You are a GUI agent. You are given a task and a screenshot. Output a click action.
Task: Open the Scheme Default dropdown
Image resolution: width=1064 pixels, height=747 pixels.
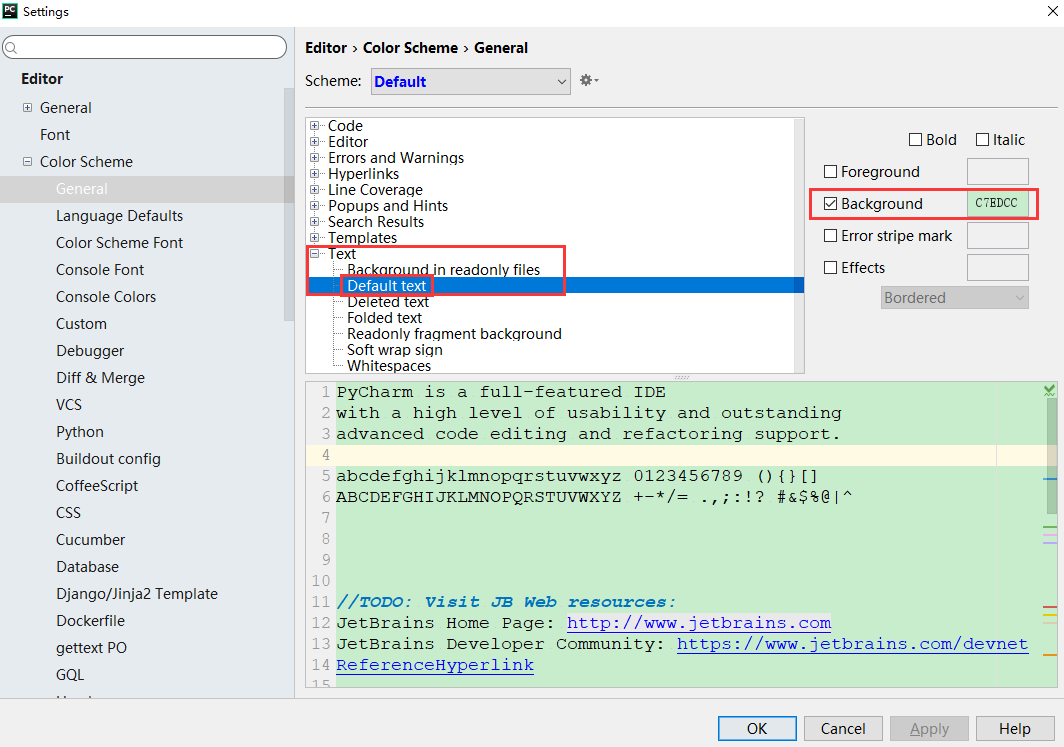click(x=470, y=81)
